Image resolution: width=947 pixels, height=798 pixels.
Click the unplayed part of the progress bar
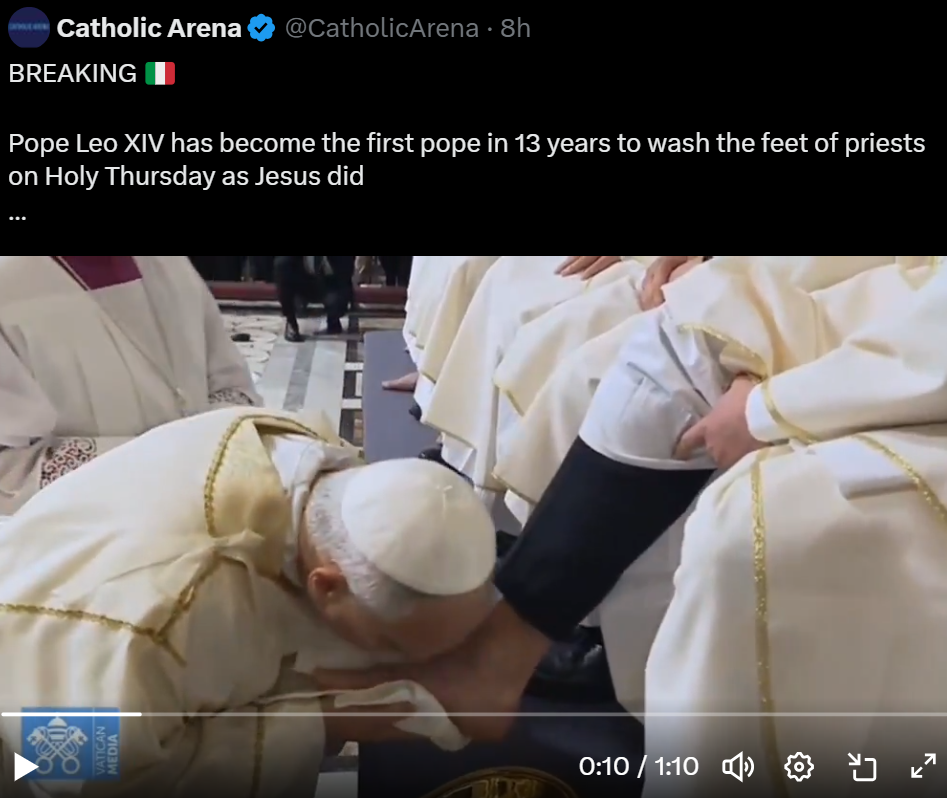click(x=544, y=714)
